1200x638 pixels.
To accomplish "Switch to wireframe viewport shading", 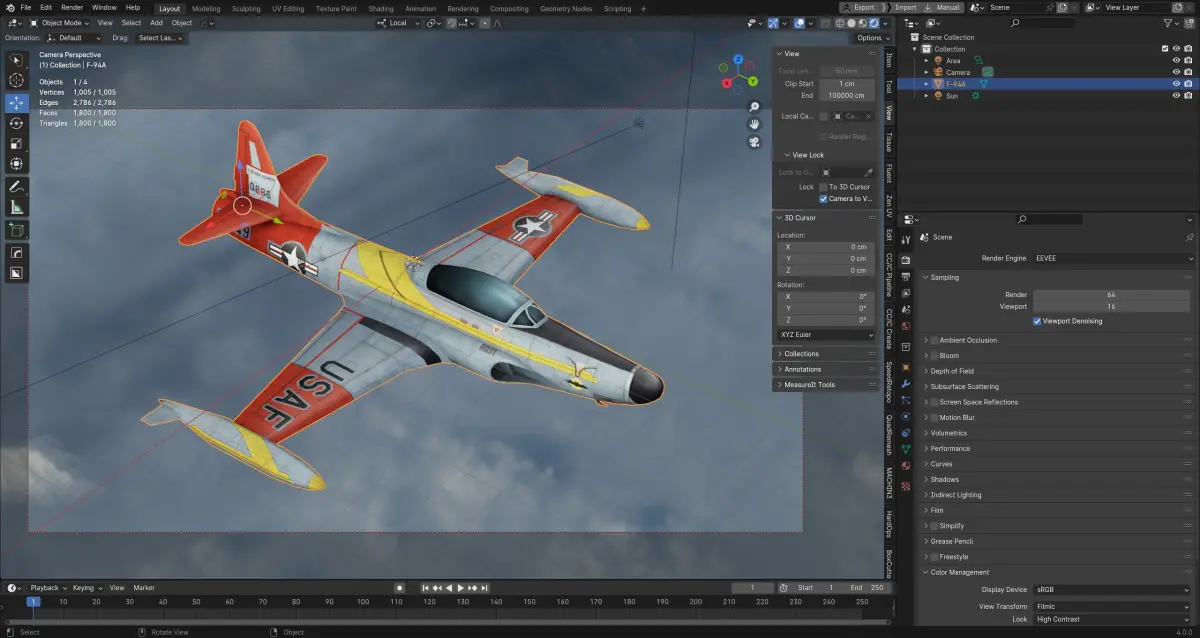I will [x=839, y=22].
